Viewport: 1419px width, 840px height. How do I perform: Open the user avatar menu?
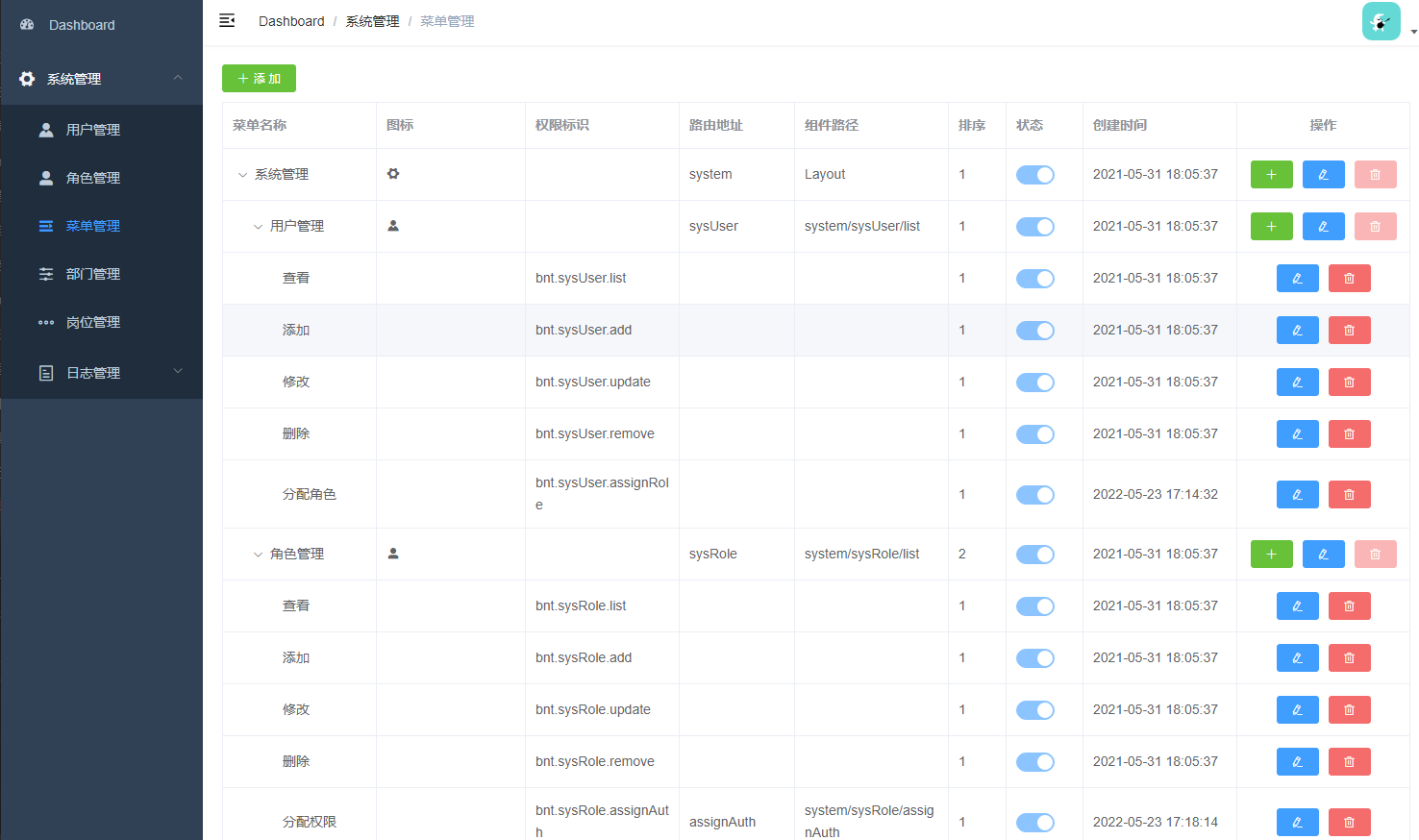click(1381, 21)
